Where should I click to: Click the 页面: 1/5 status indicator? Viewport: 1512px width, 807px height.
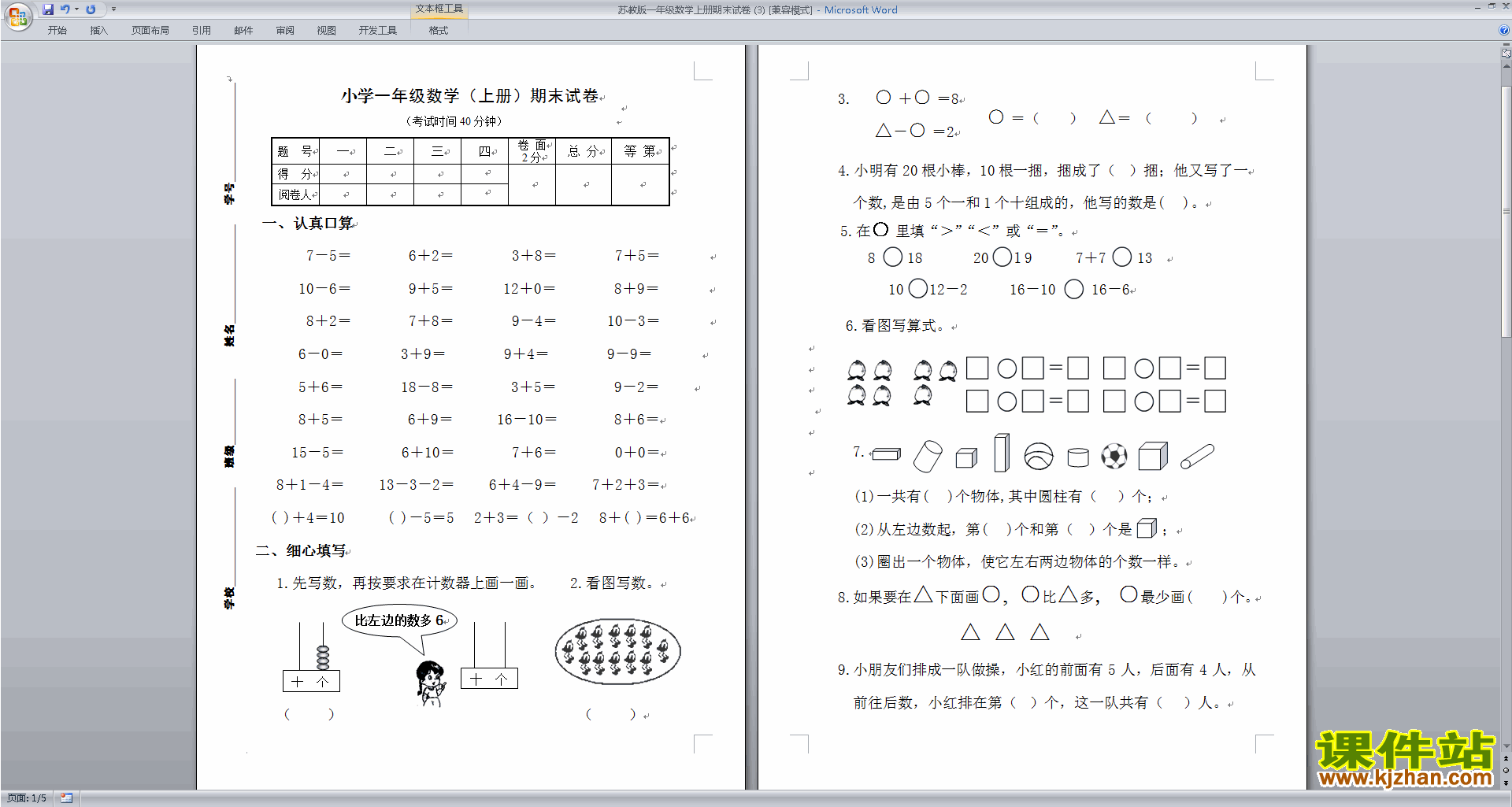point(27,798)
